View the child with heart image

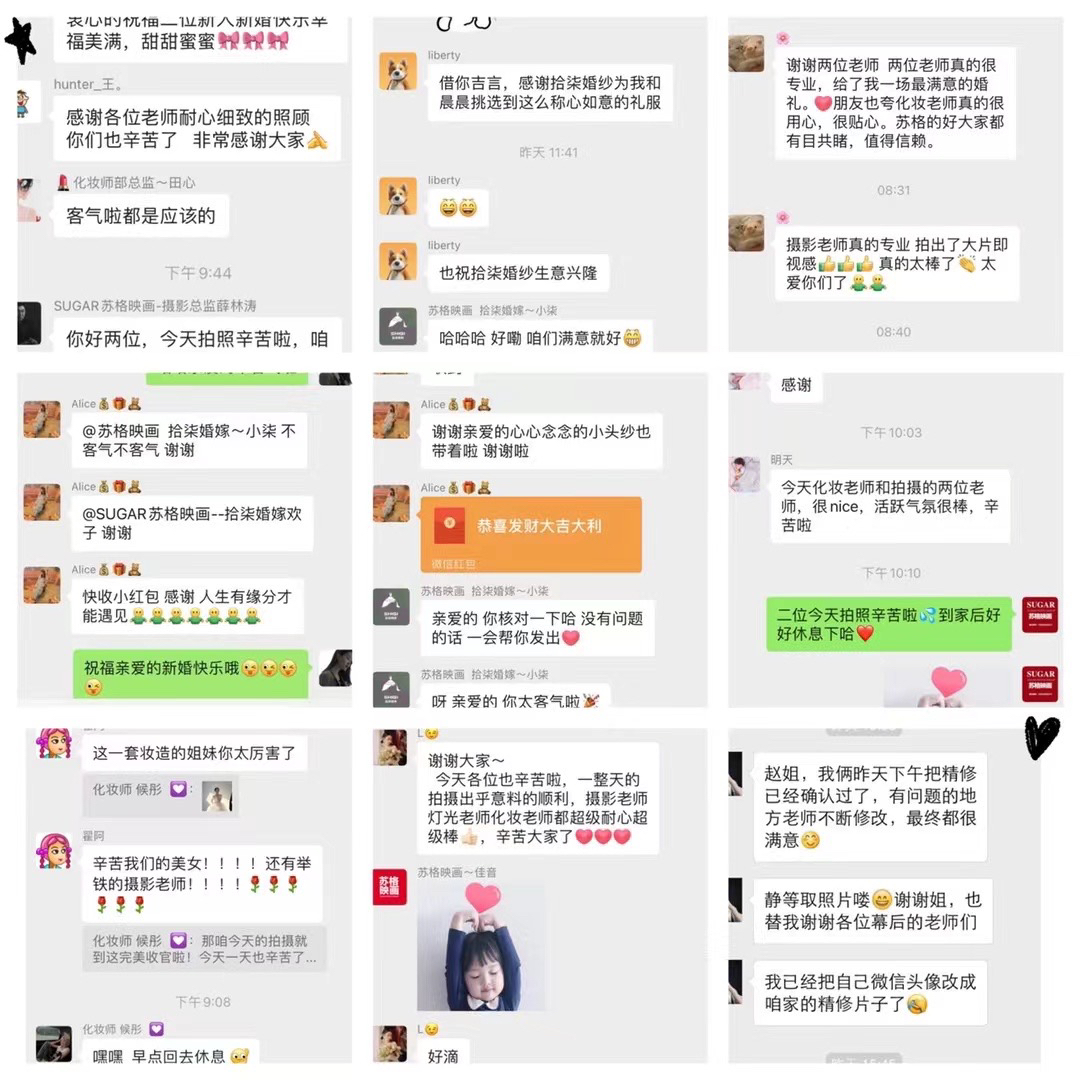pos(480,946)
